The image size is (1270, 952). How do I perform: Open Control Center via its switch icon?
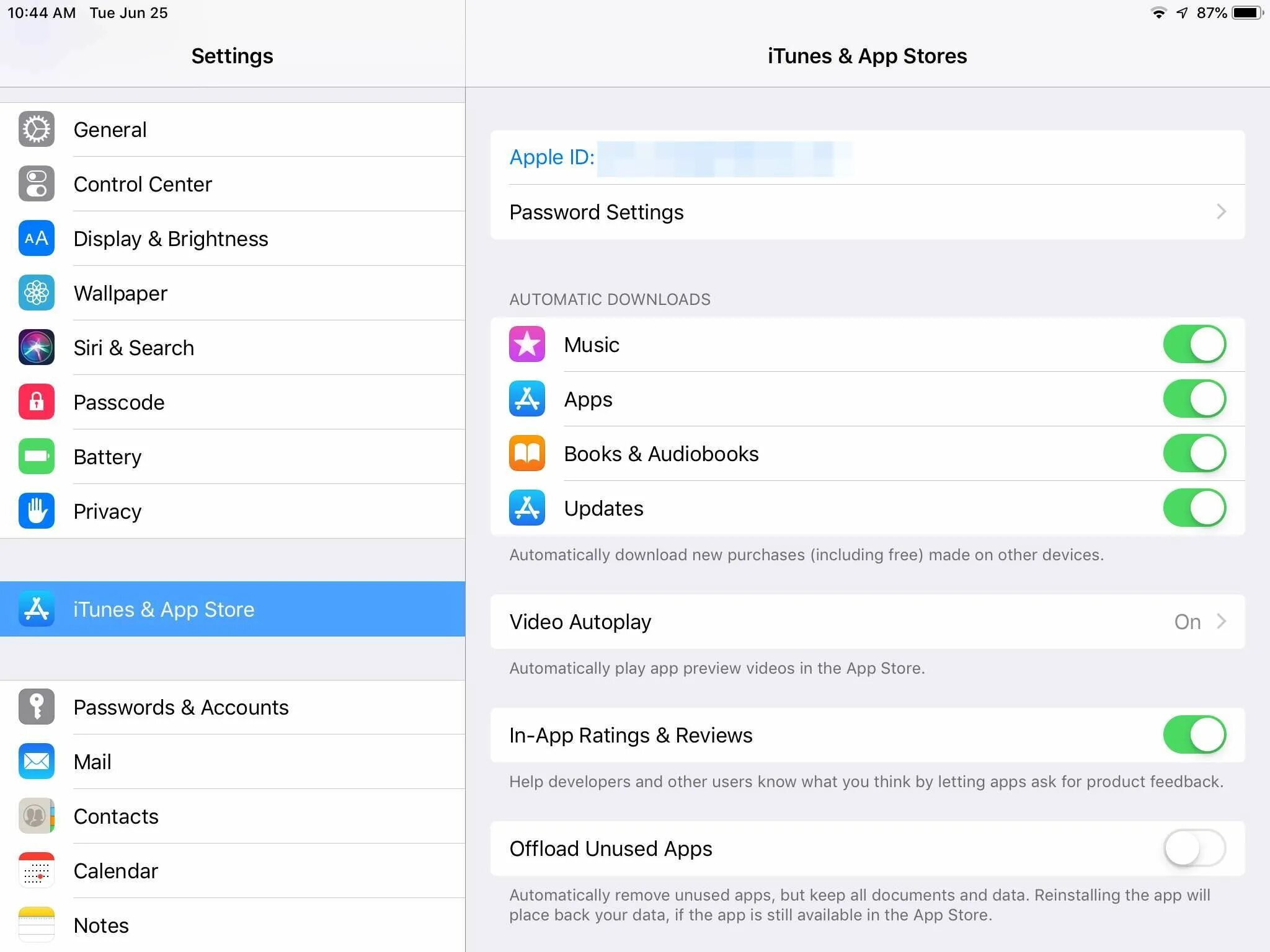[x=37, y=184]
